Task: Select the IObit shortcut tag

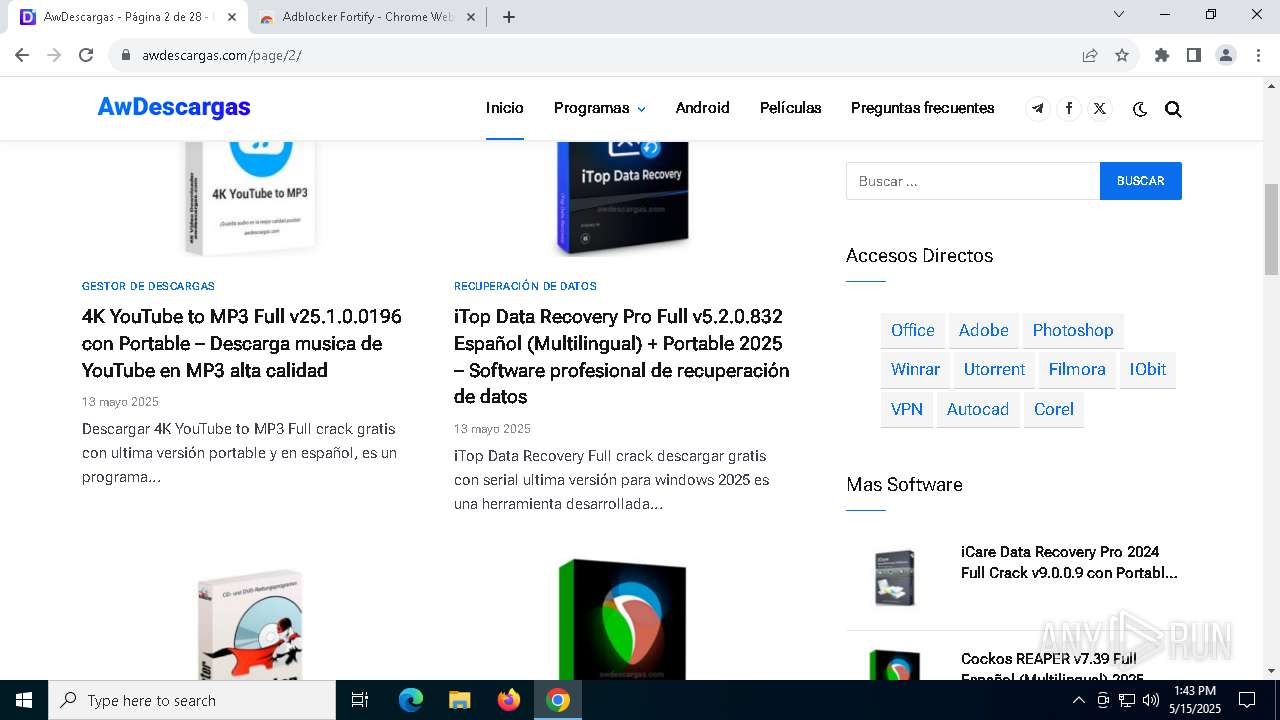Action: coord(1148,369)
